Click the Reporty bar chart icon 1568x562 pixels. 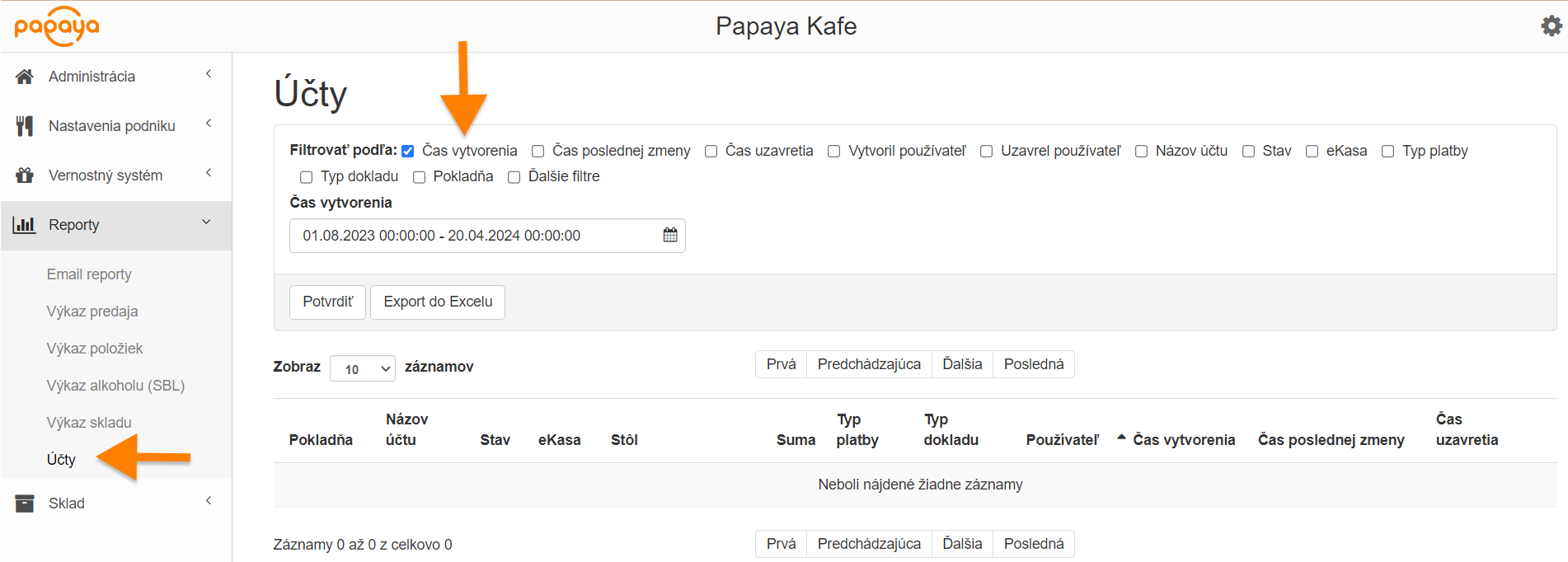click(x=25, y=225)
